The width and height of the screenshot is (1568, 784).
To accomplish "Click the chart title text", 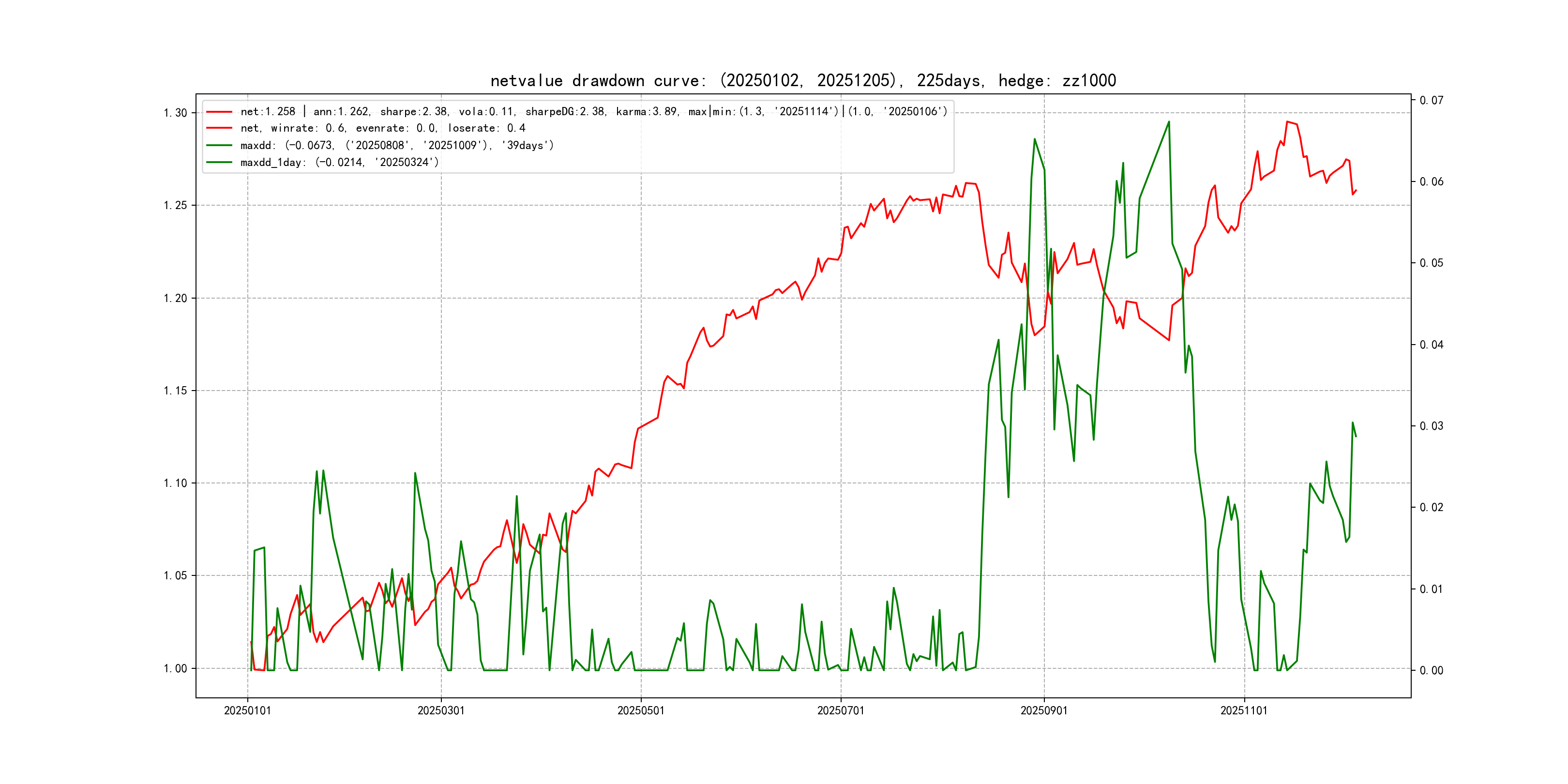I will coord(803,80).
